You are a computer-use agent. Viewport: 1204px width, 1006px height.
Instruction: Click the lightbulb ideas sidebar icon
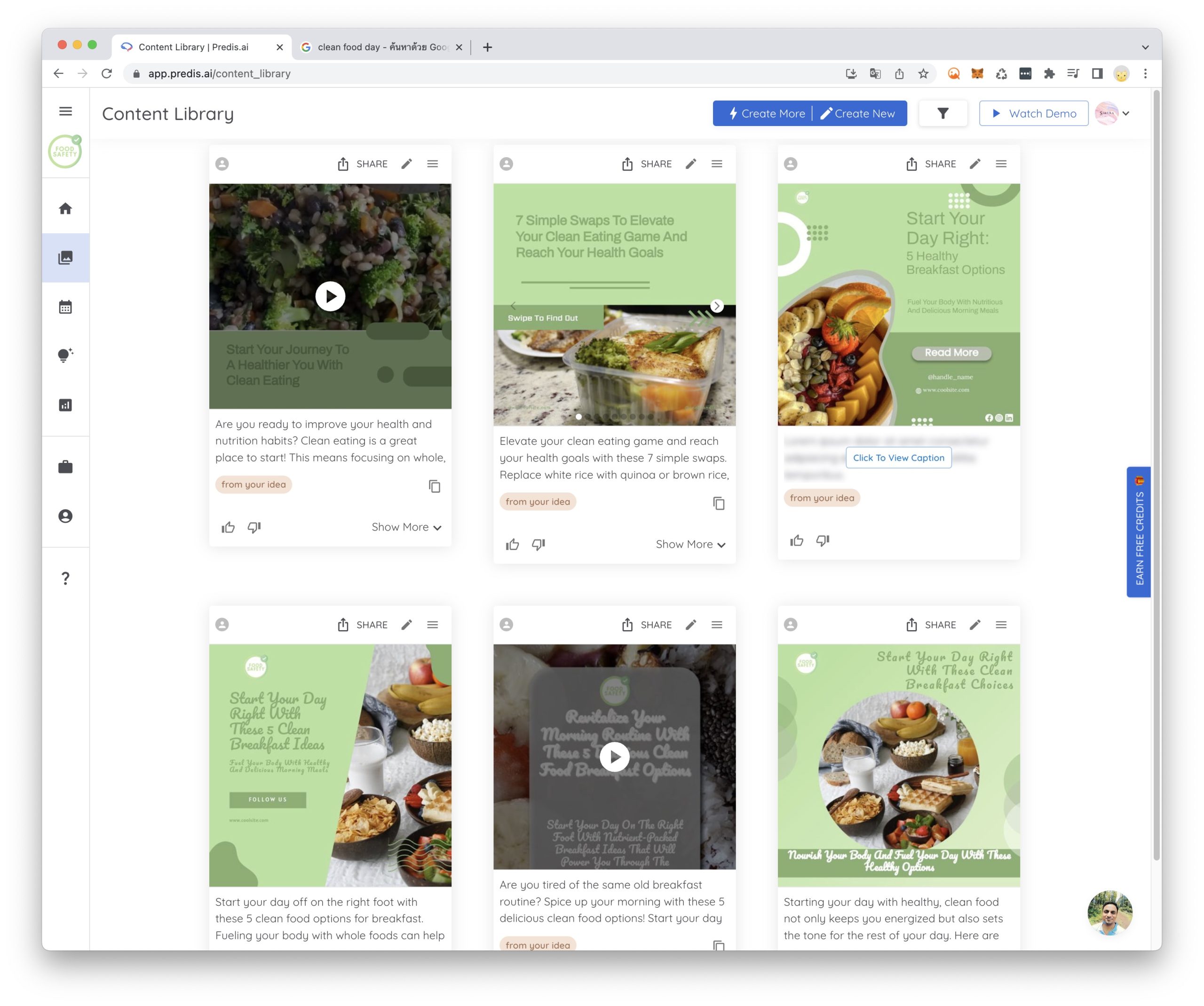65,356
